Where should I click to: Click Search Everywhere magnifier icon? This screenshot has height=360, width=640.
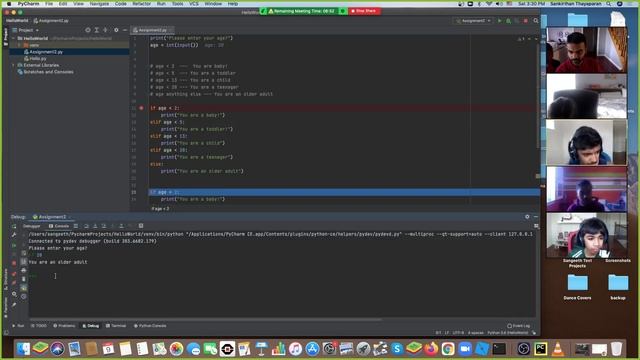536,21
